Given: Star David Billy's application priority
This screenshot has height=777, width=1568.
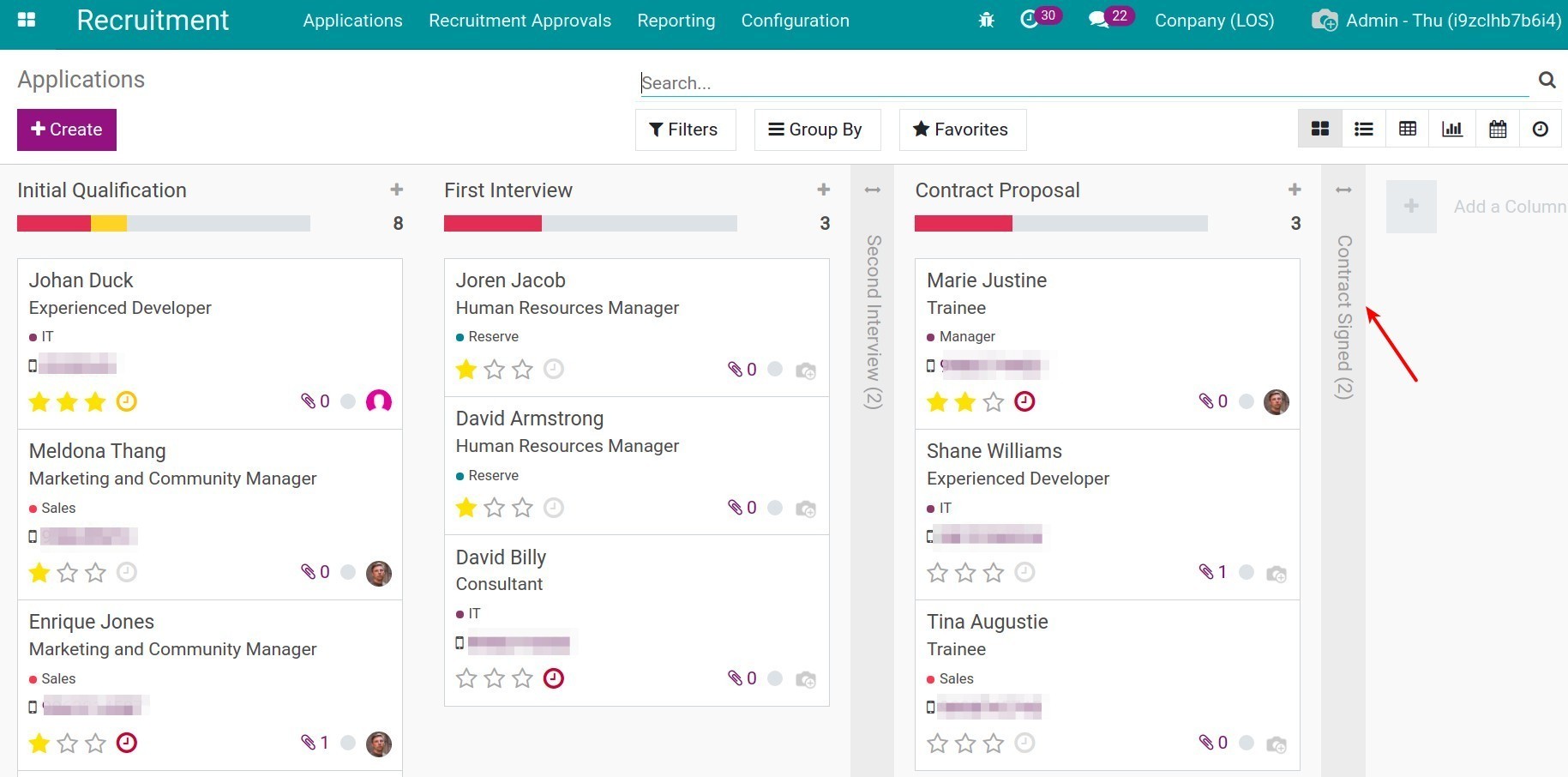Looking at the screenshot, I should [466, 678].
